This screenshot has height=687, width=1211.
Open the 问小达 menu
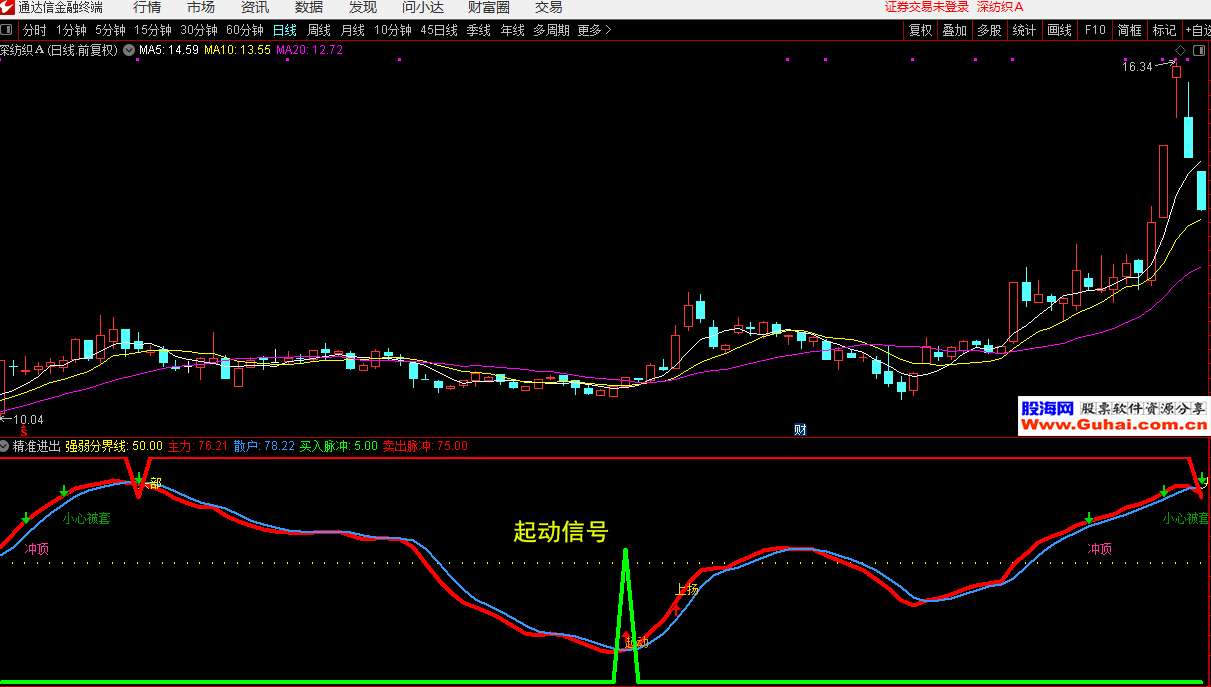422,8
